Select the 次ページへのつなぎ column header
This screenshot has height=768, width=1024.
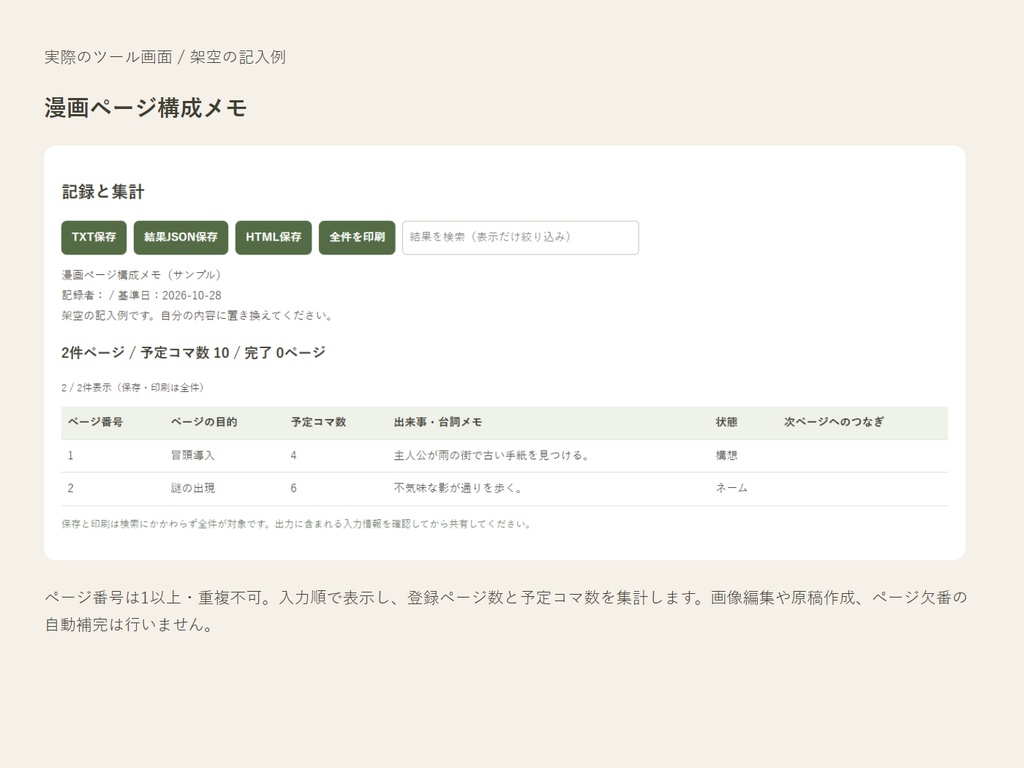[834, 422]
